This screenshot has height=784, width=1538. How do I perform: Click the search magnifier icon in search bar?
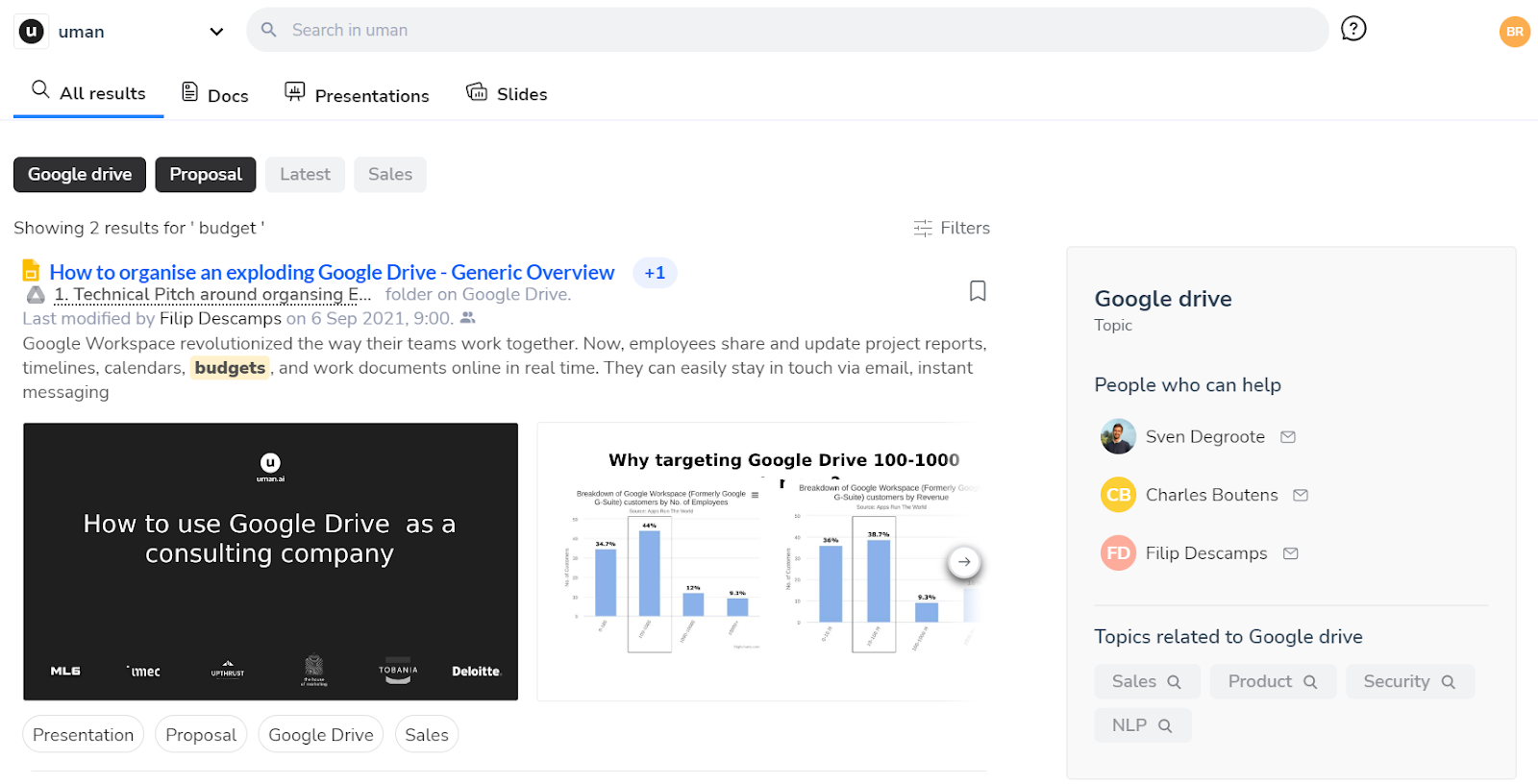pos(269,30)
